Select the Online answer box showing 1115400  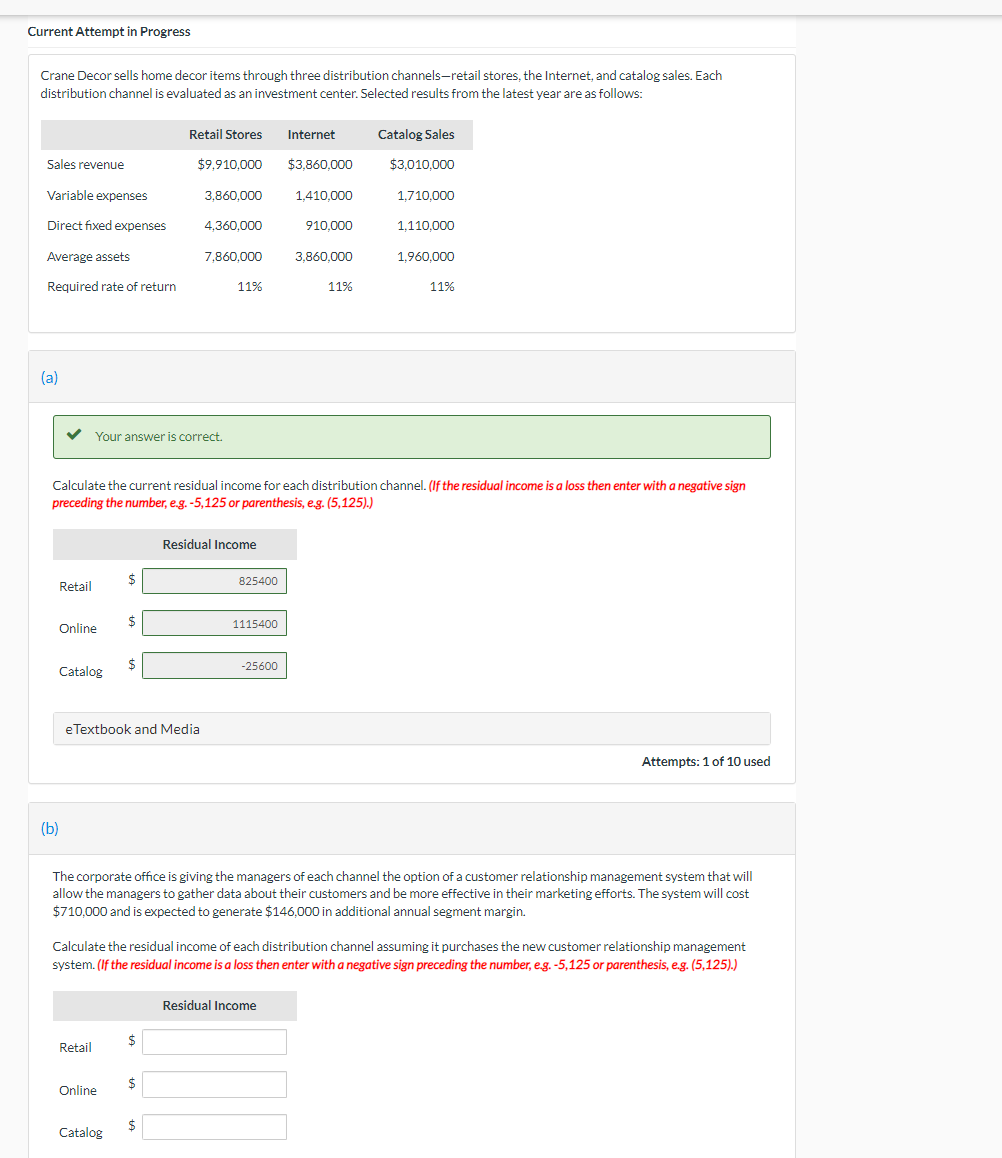pos(214,623)
